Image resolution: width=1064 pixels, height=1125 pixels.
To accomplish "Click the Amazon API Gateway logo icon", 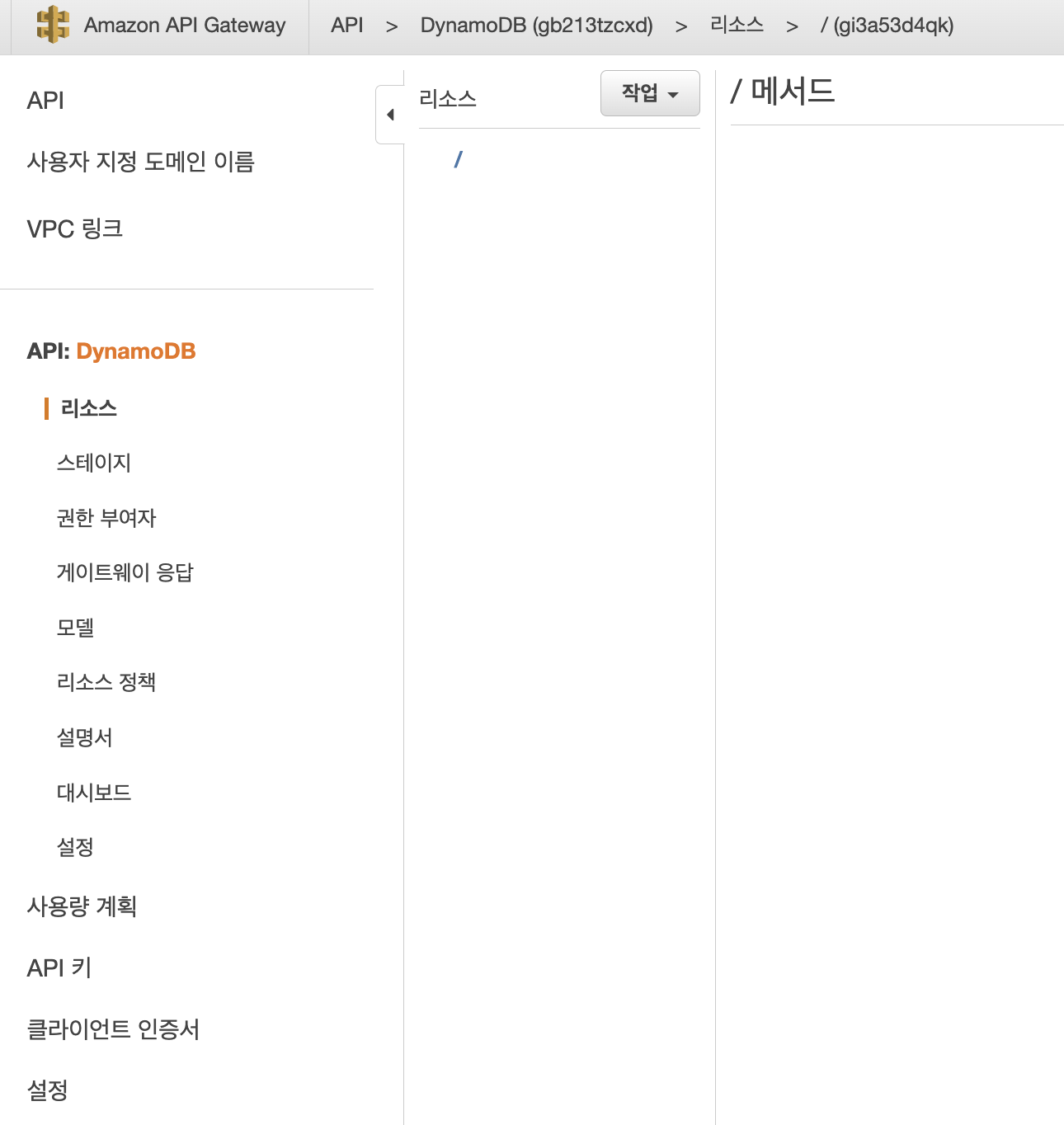I will (54, 25).
